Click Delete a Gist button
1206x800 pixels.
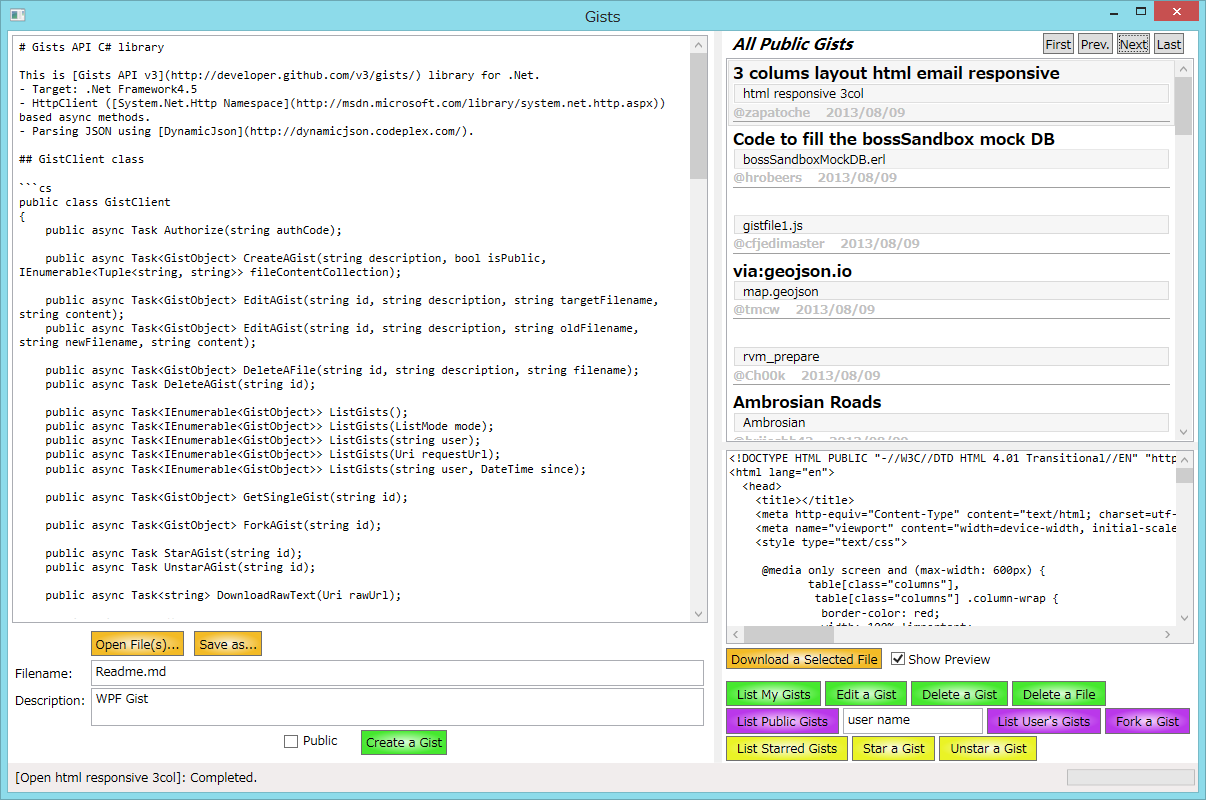click(959, 694)
